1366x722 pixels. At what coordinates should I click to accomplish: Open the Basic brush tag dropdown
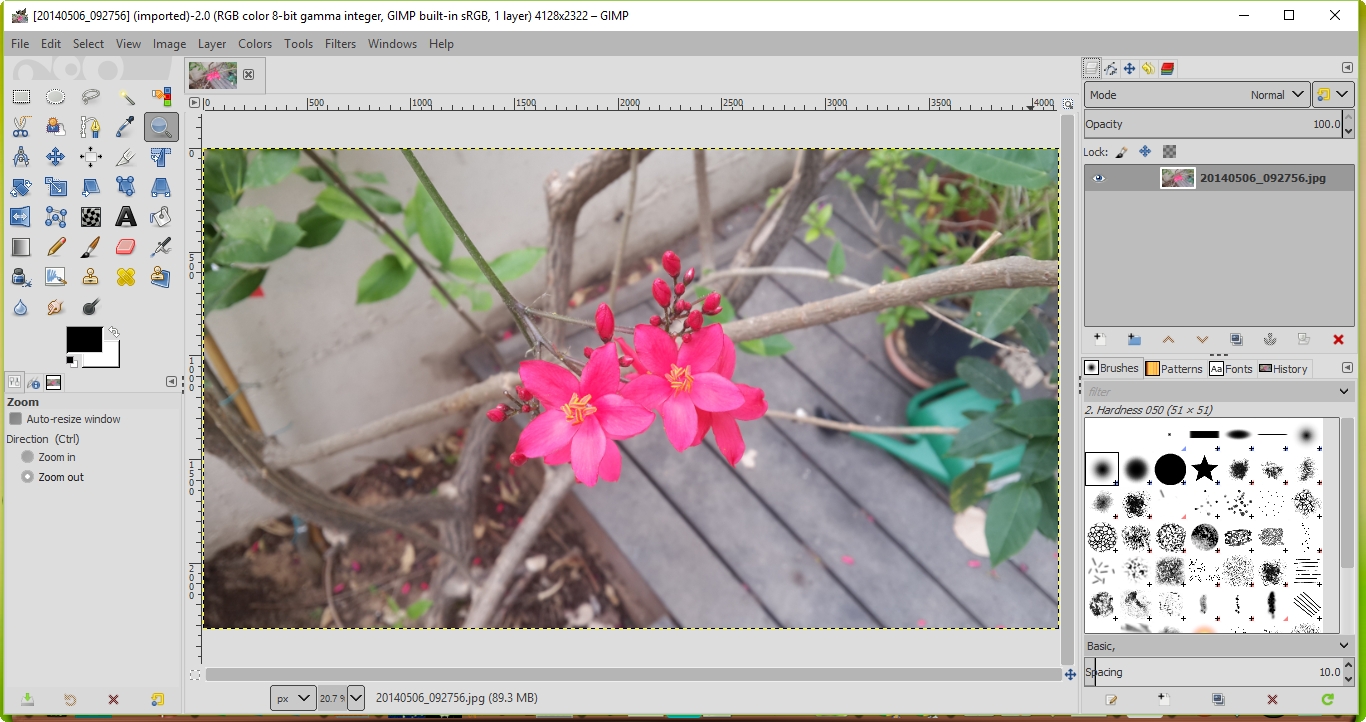click(x=1219, y=646)
